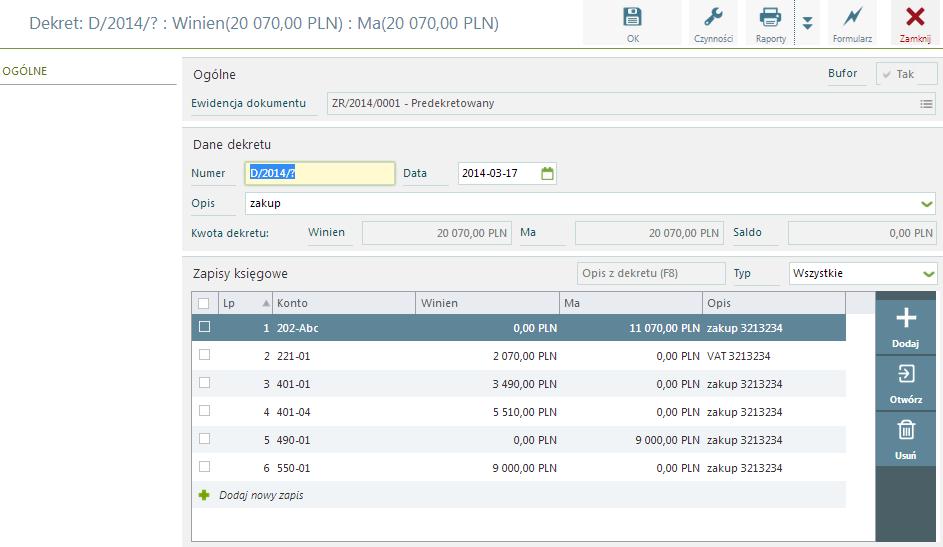Click the Winien column header
The image size is (943, 547).
[488, 304]
